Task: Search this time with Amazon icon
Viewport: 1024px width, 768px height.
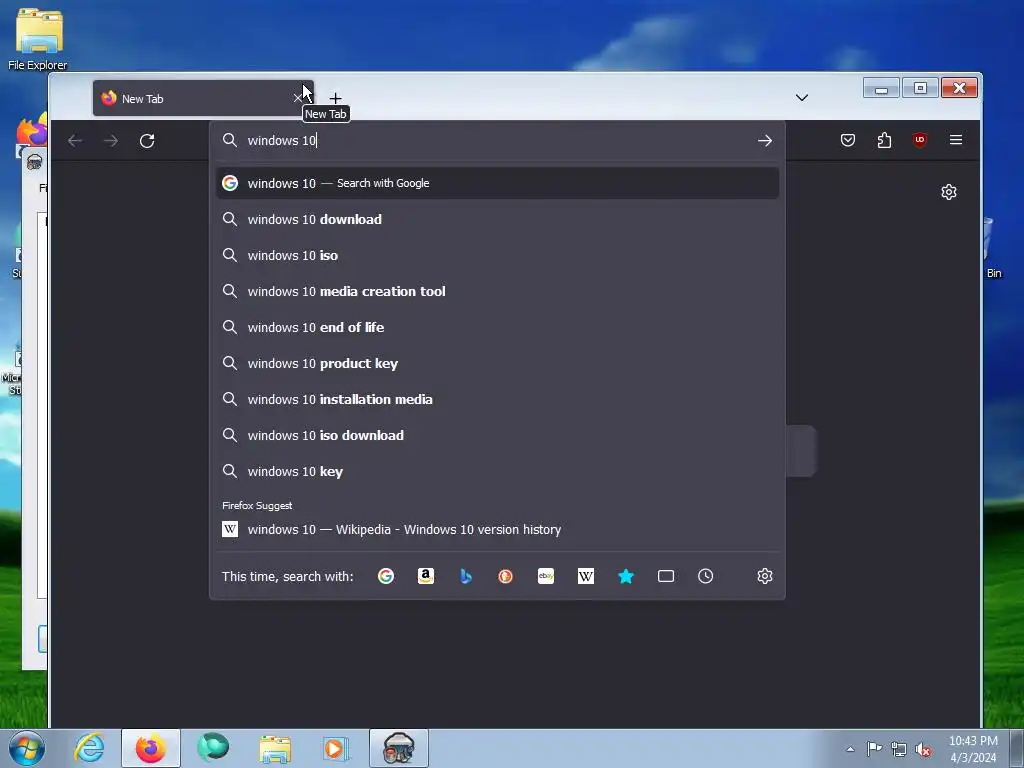Action: [x=426, y=576]
